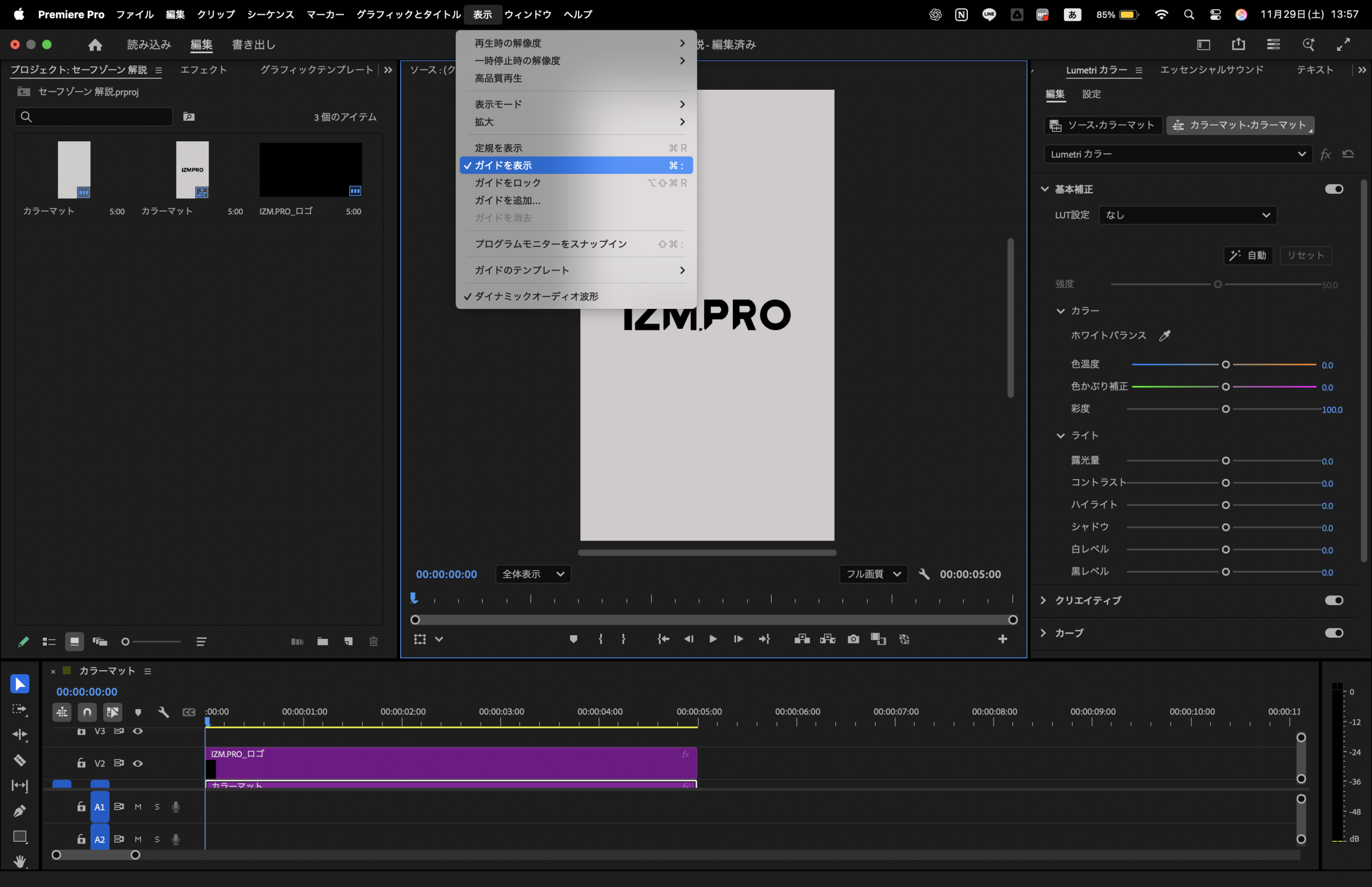Open the 全体表示 zoom level dropdown

click(x=533, y=574)
